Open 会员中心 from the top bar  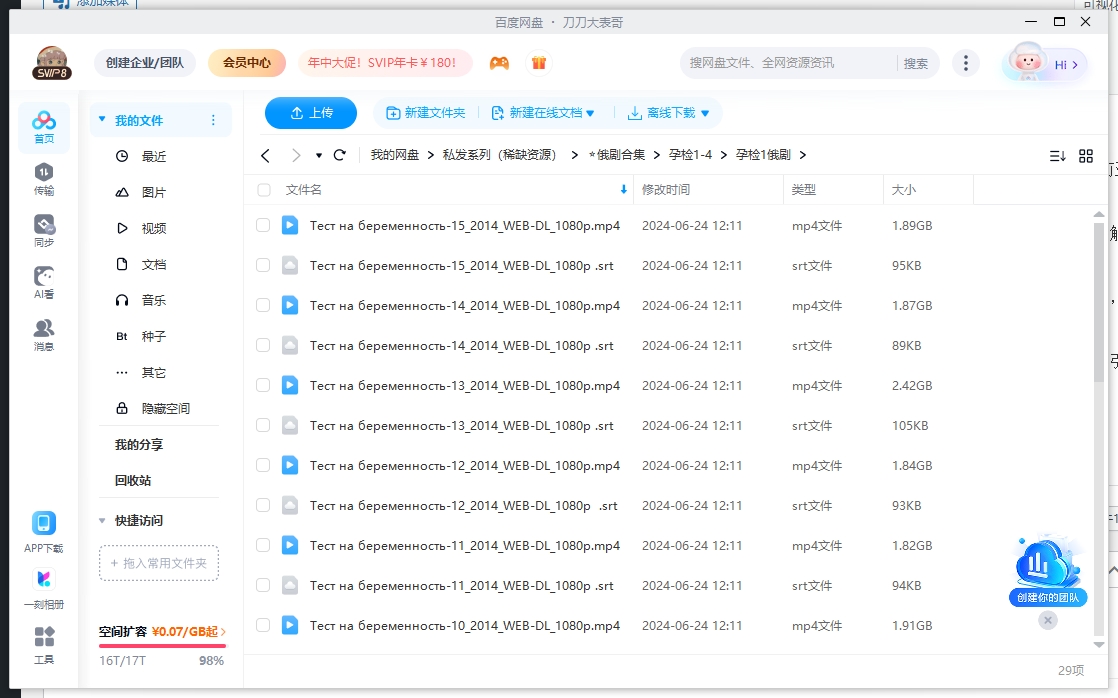(x=246, y=62)
